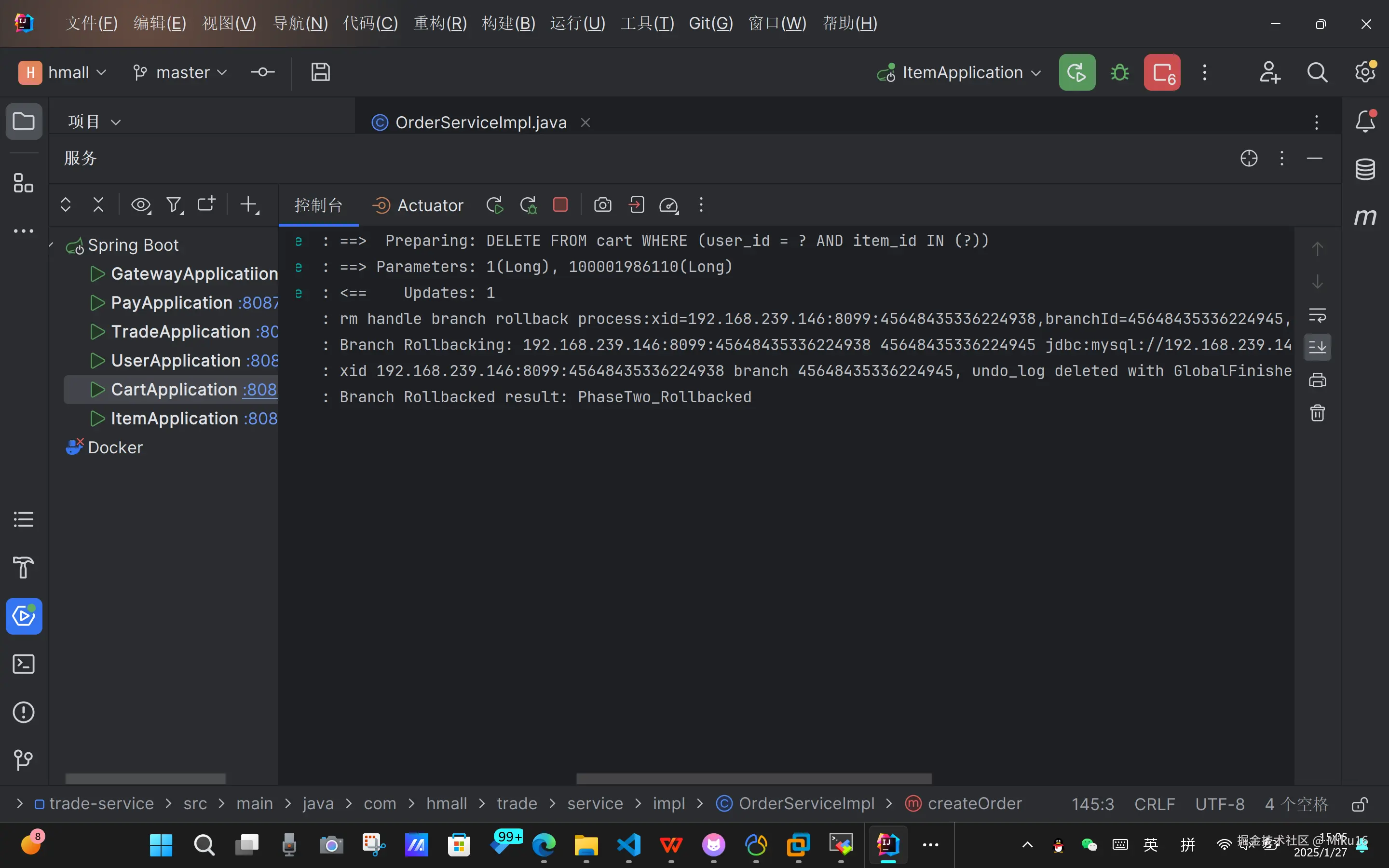This screenshot has width=1389, height=868.
Task: Open Maven tool window in right sidebar
Action: 1365,217
